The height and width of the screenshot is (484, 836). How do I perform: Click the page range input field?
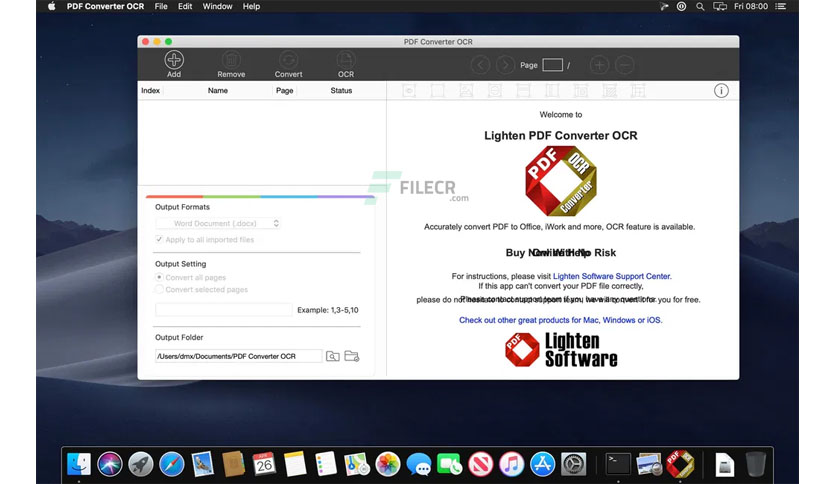point(224,310)
